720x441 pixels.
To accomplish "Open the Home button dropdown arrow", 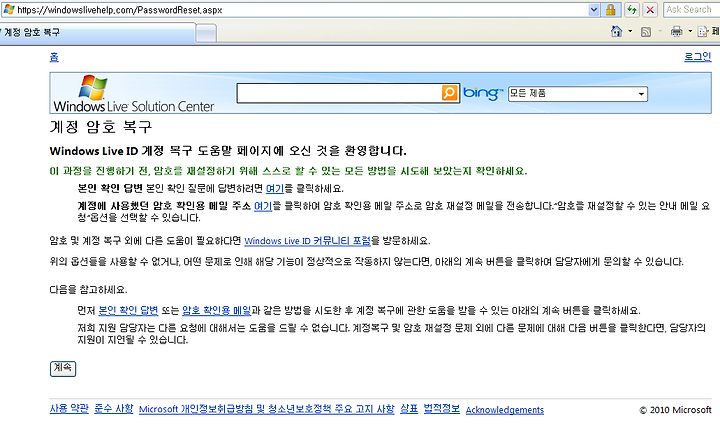I will pyautogui.click(x=630, y=31).
